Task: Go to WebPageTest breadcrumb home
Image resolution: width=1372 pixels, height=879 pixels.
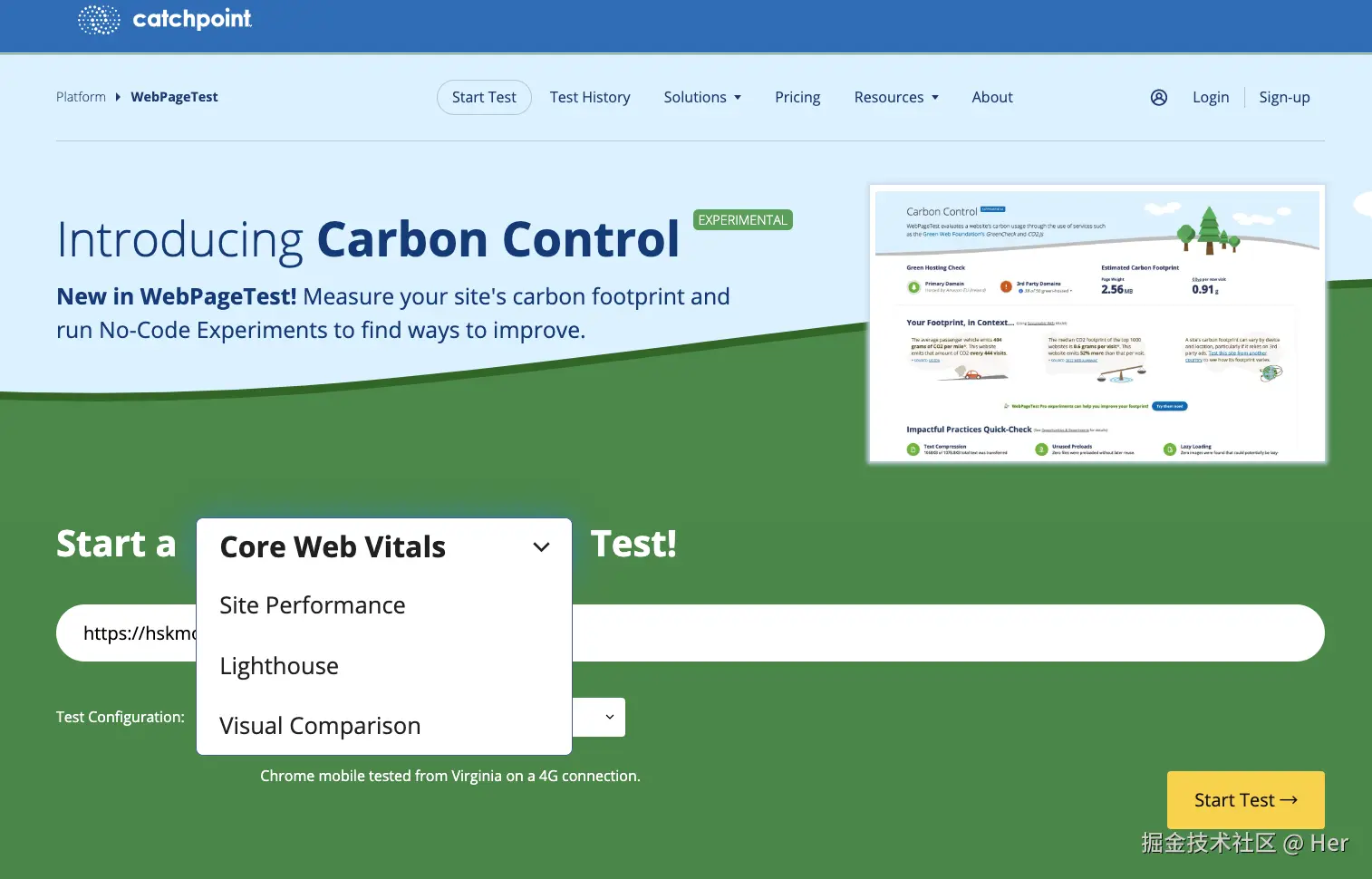Action: click(x=174, y=97)
